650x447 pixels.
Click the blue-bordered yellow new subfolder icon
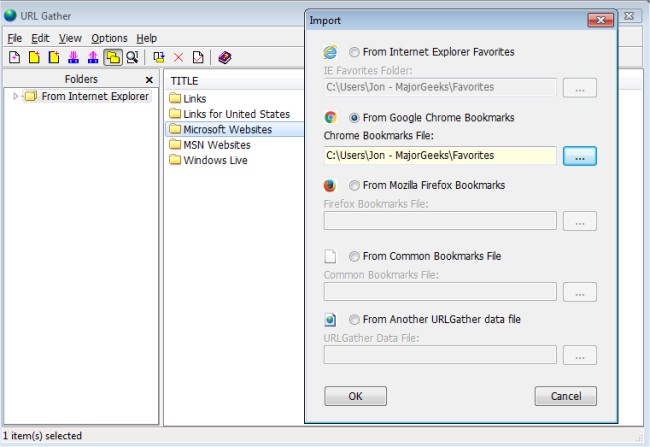click(54, 57)
